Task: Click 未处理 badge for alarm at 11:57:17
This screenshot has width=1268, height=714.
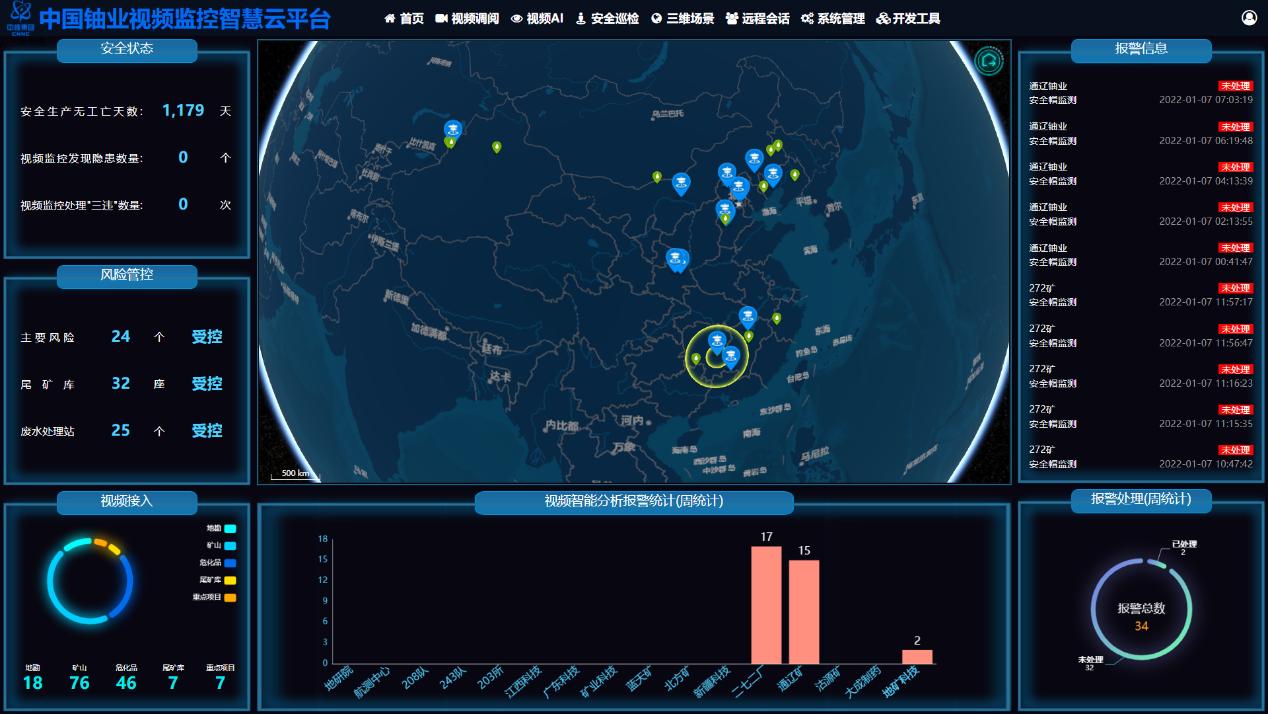Action: [x=1235, y=288]
